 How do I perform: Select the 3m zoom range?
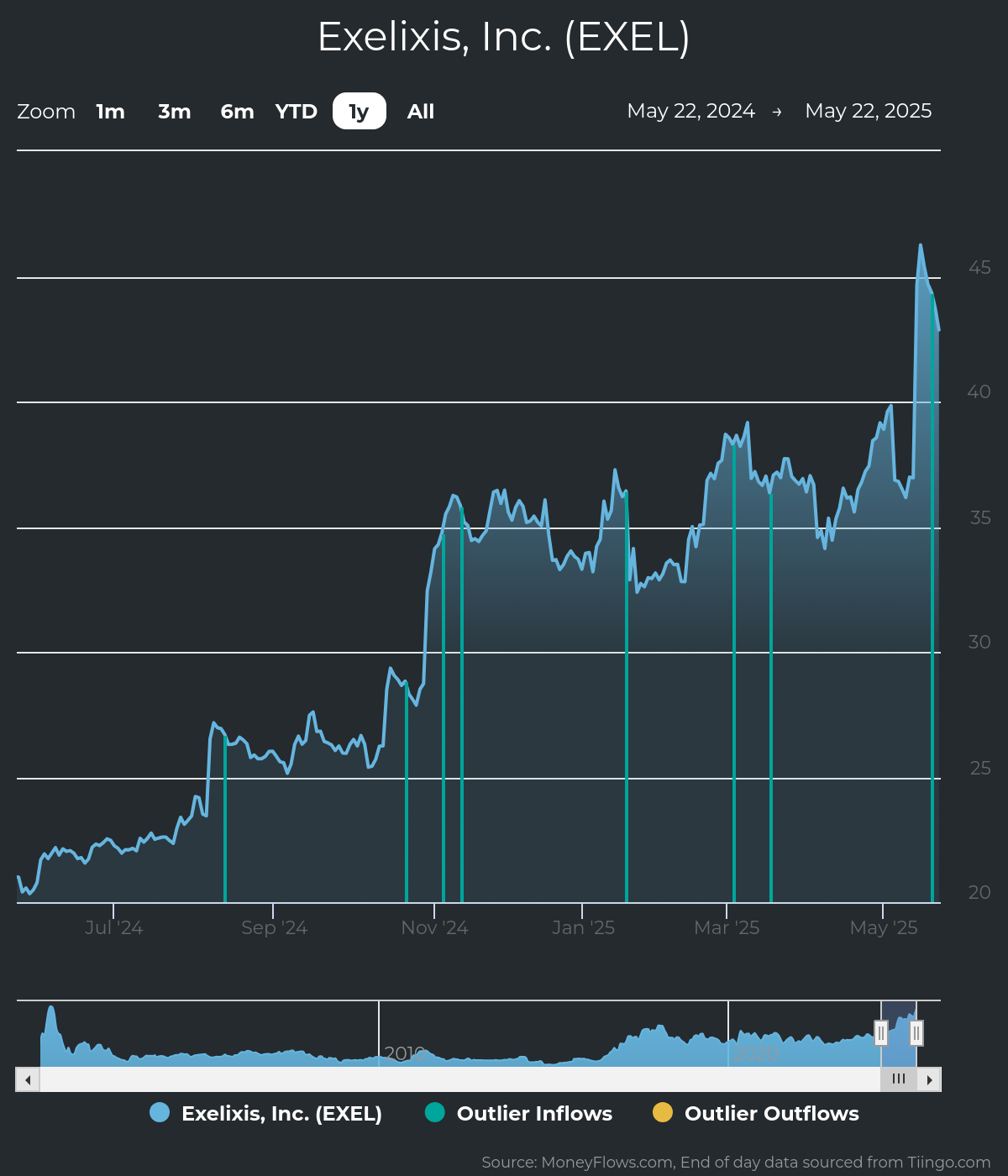click(175, 111)
